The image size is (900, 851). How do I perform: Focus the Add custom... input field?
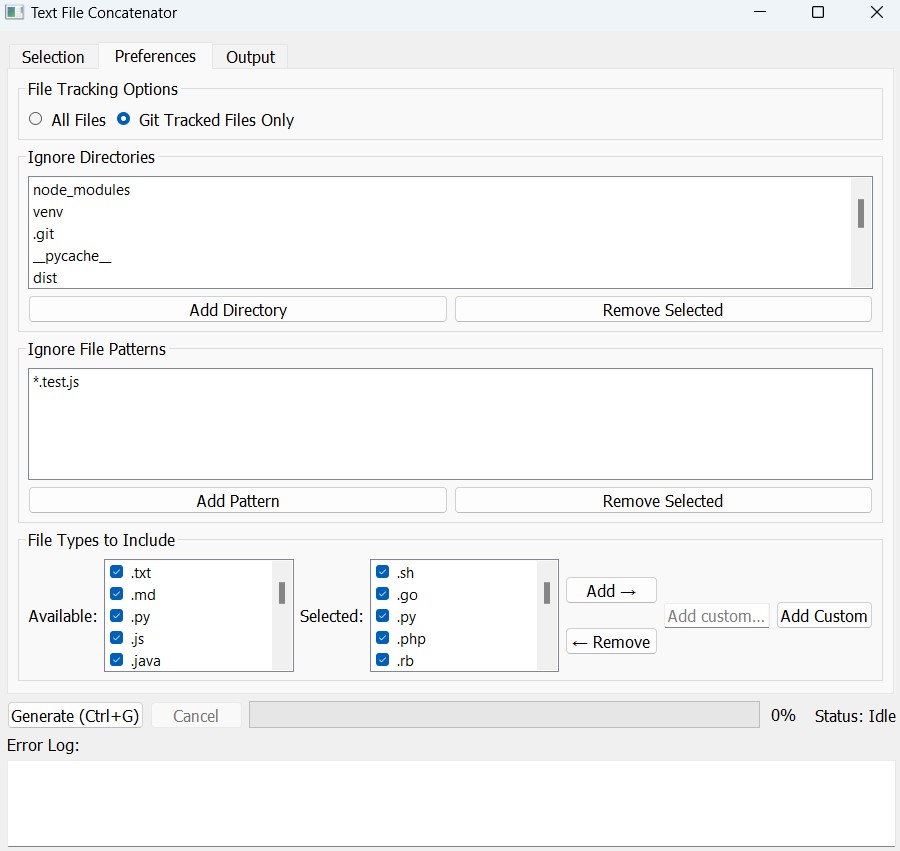coord(716,616)
